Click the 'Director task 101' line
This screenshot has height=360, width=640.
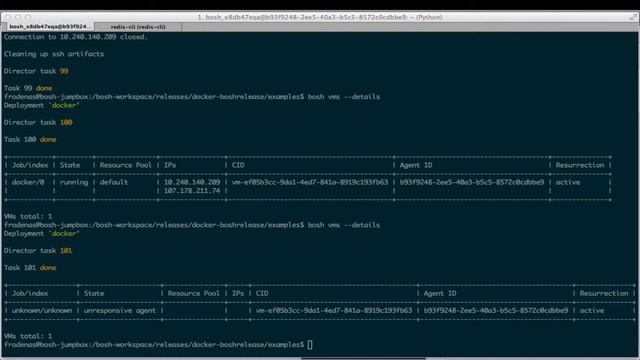point(38,251)
